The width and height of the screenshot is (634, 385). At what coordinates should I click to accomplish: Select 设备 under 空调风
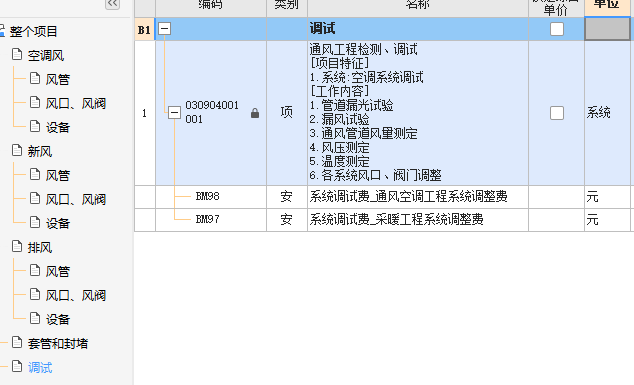(57, 127)
